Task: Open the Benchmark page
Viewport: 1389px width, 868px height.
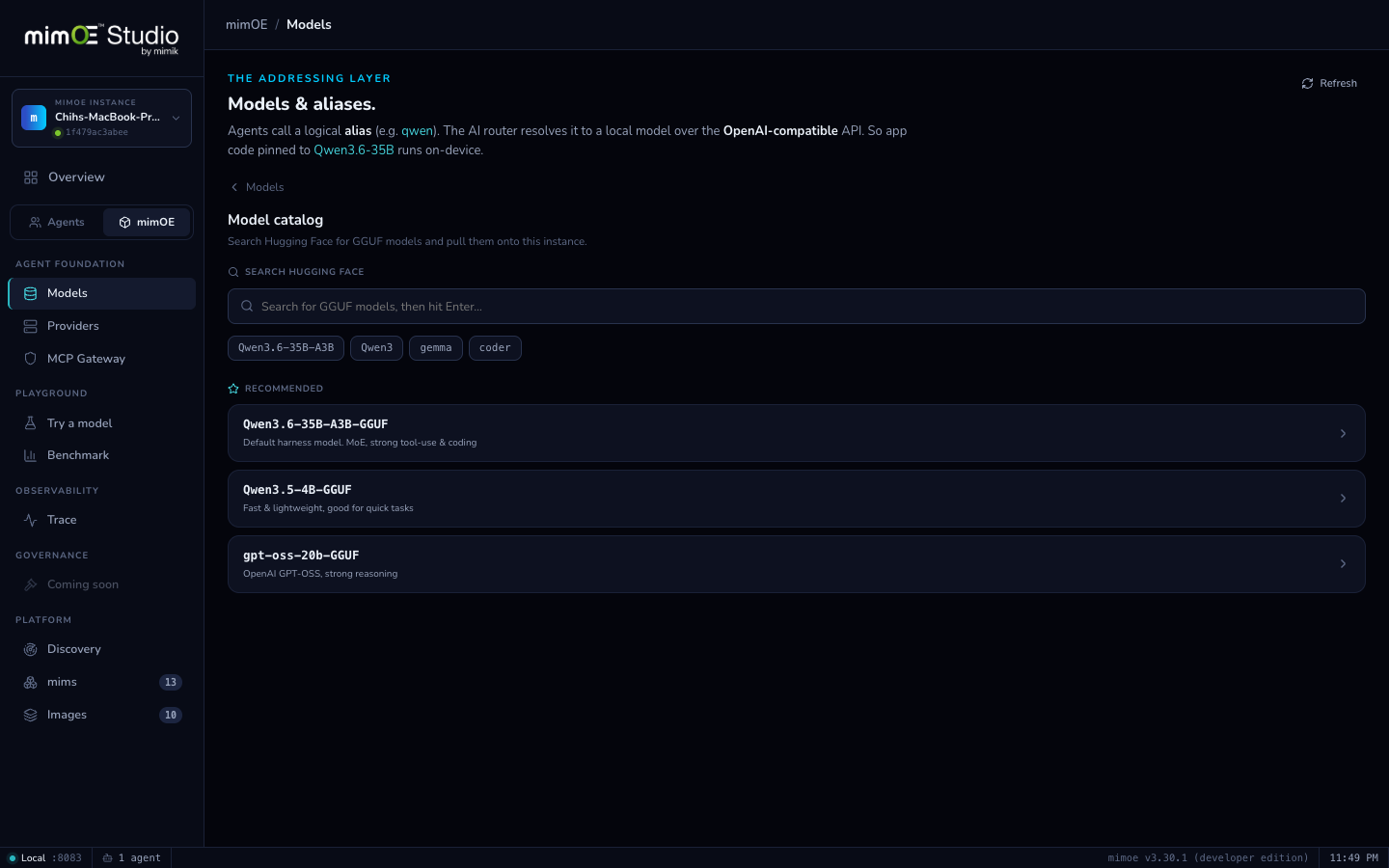Action: coord(101,455)
